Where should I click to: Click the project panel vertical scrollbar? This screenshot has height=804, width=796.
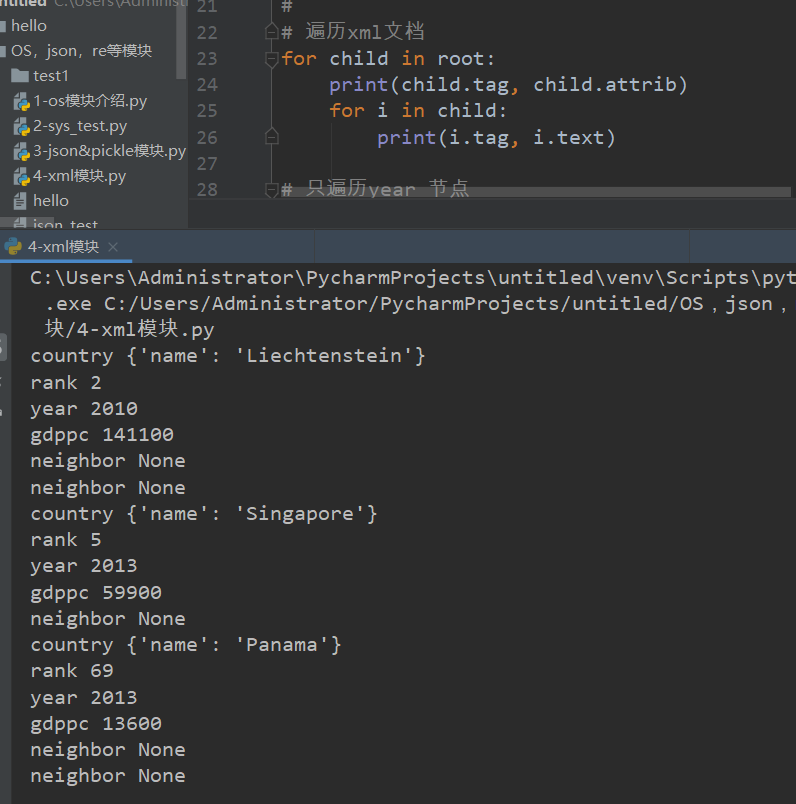[181, 39]
